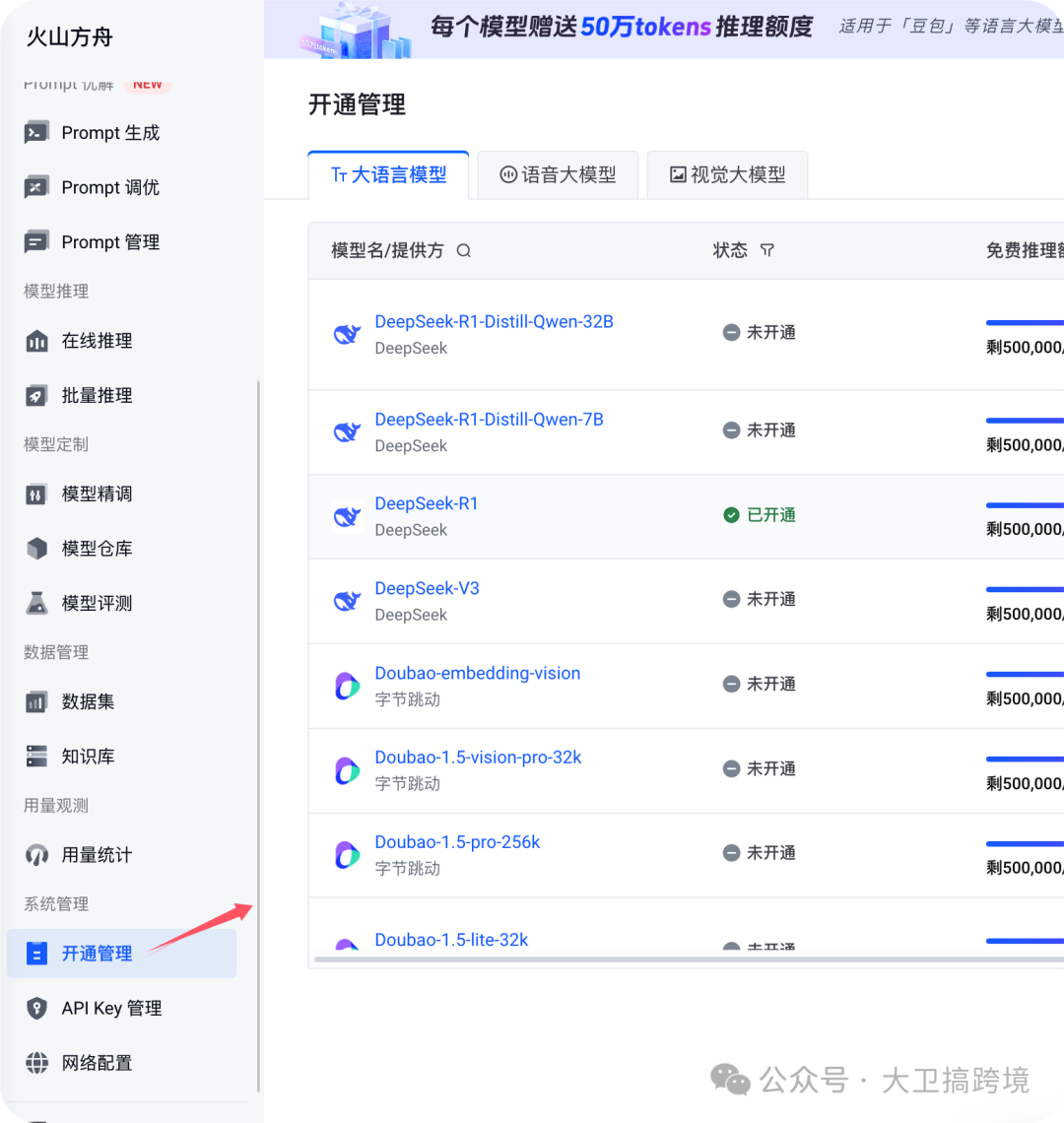Open the Doubao-1.5-vision-pro-32k model page

coord(478,757)
